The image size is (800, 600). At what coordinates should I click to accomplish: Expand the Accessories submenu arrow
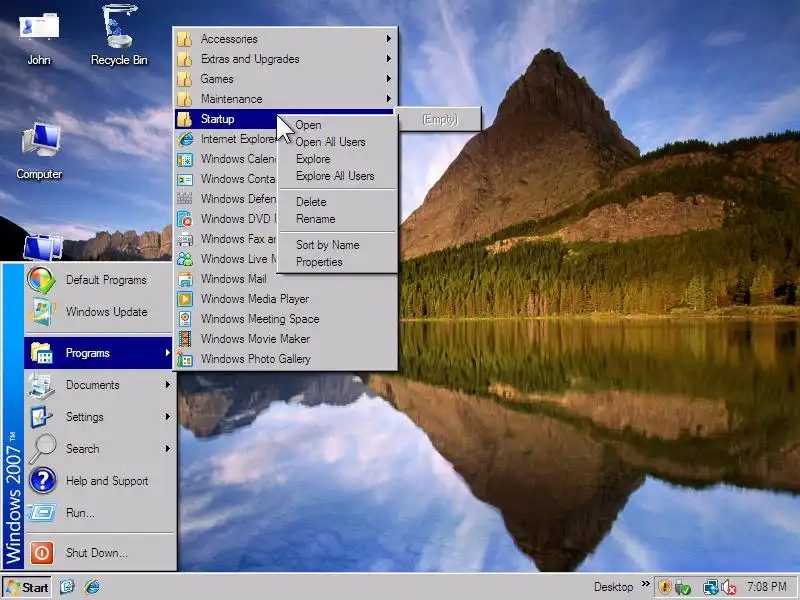(x=389, y=39)
